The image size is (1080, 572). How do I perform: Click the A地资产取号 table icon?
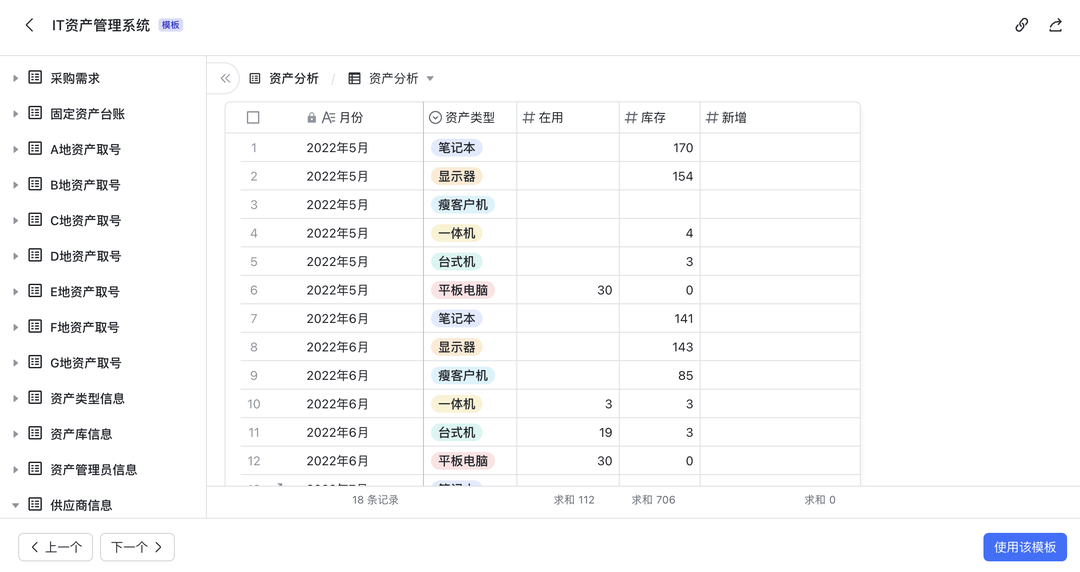click(x=35, y=148)
